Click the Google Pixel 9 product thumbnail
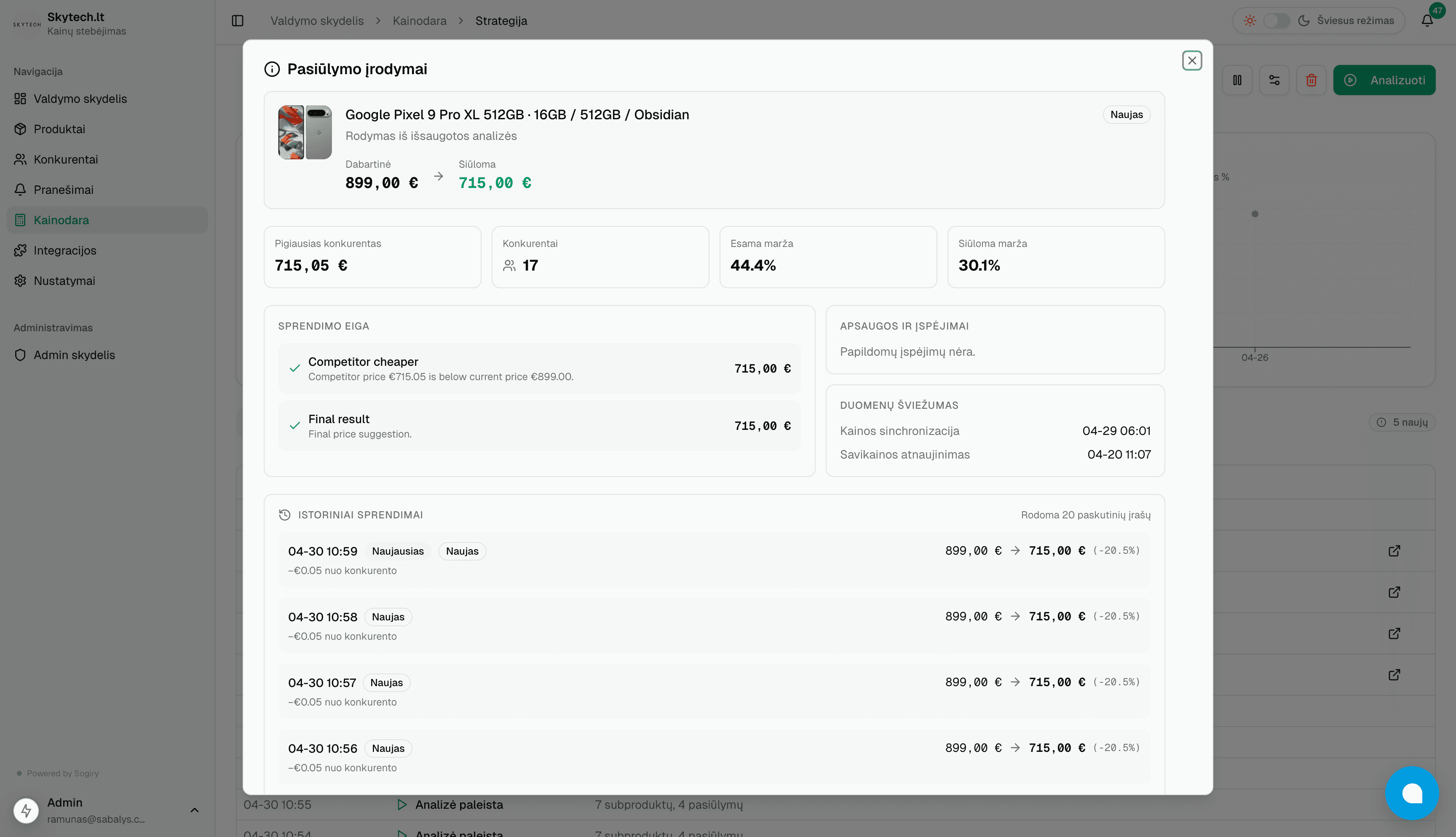 click(x=305, y=132)
